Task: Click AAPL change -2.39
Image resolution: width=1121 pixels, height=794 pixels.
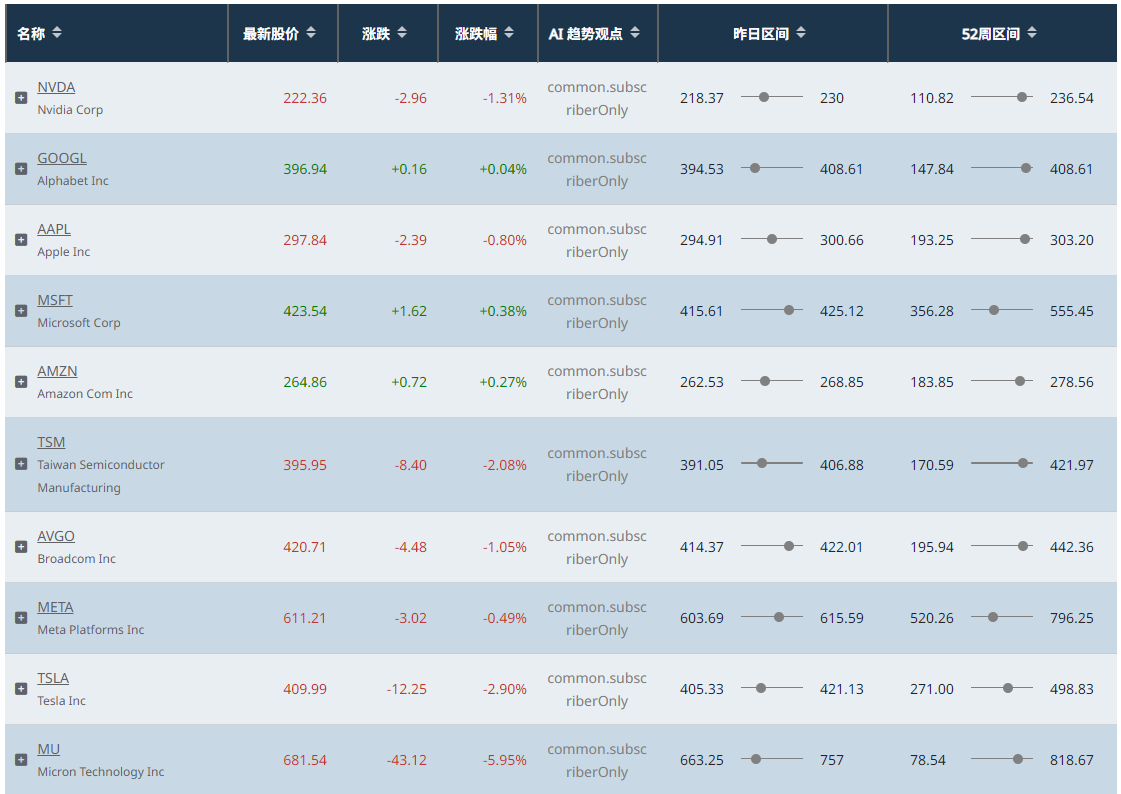Action: coord(410,240)
